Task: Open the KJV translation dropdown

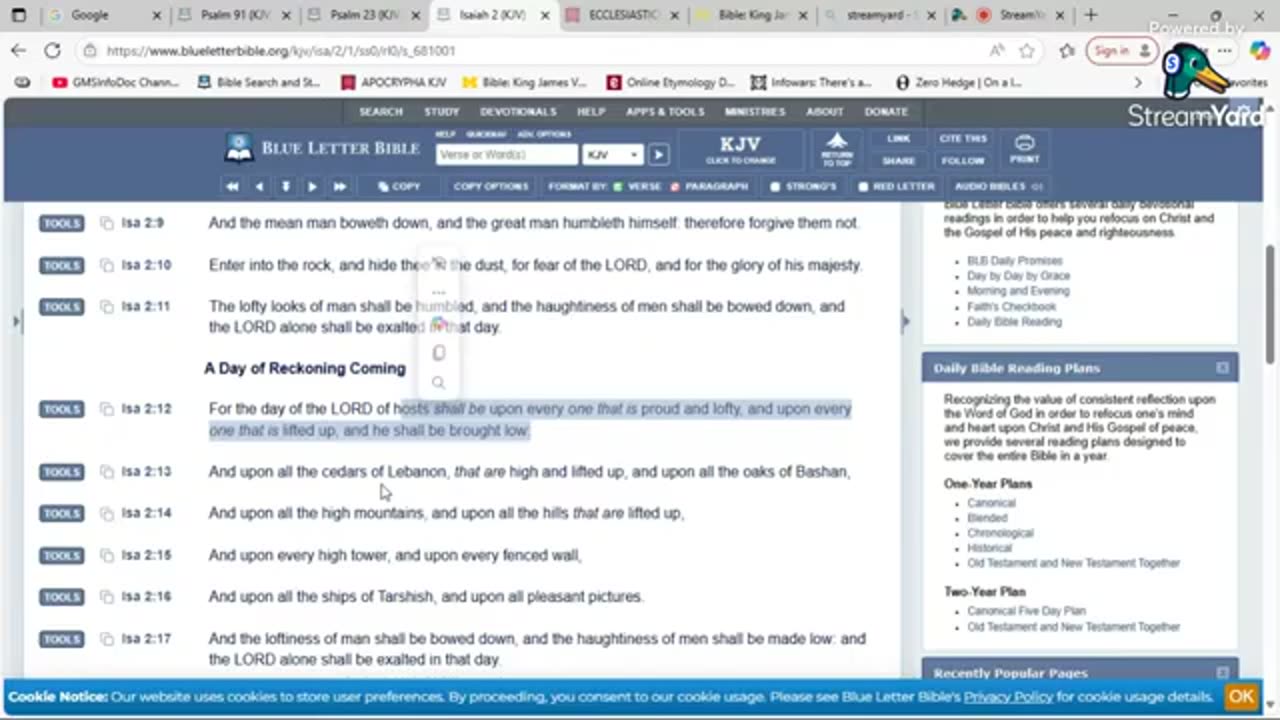Action: pos(612,155)
